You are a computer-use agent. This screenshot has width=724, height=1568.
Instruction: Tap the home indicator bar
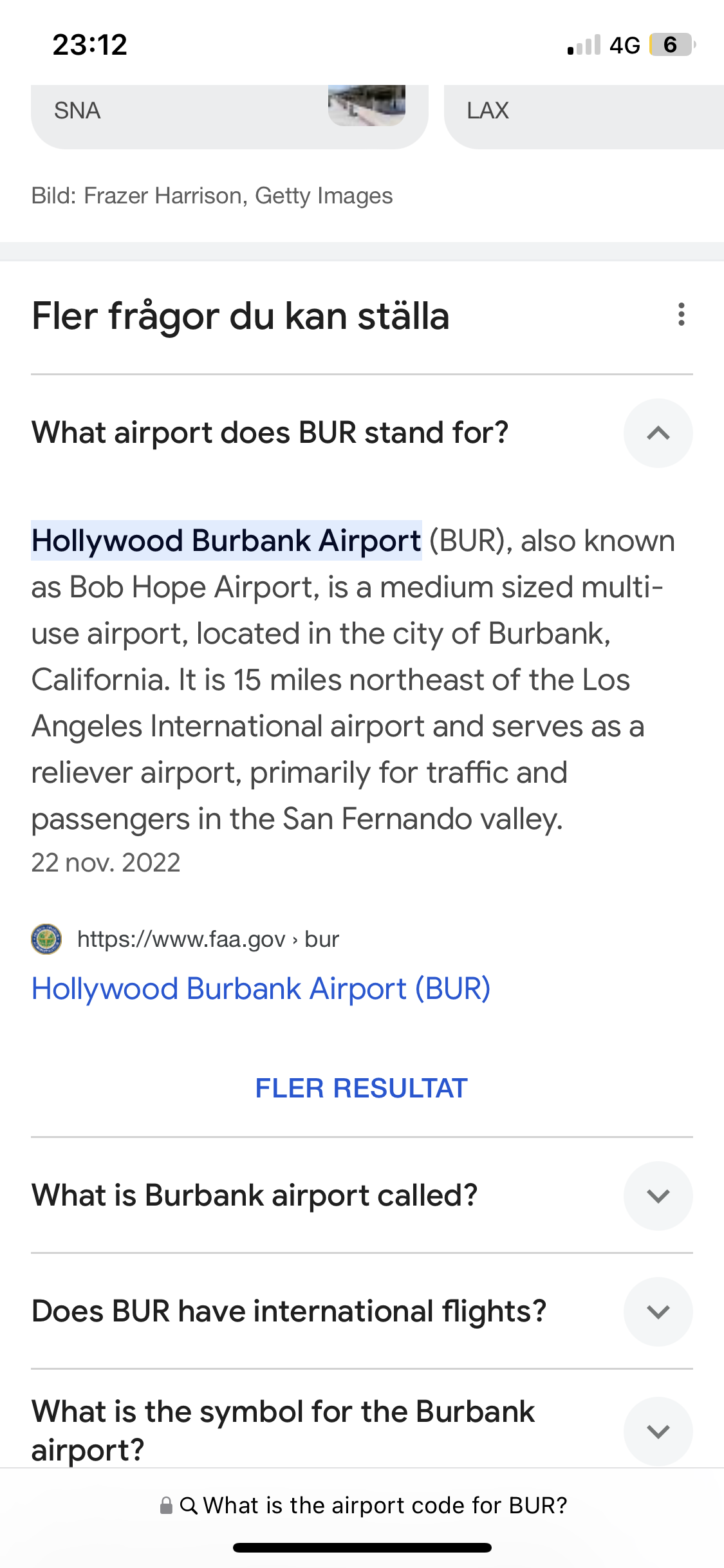coord(362,1547)
